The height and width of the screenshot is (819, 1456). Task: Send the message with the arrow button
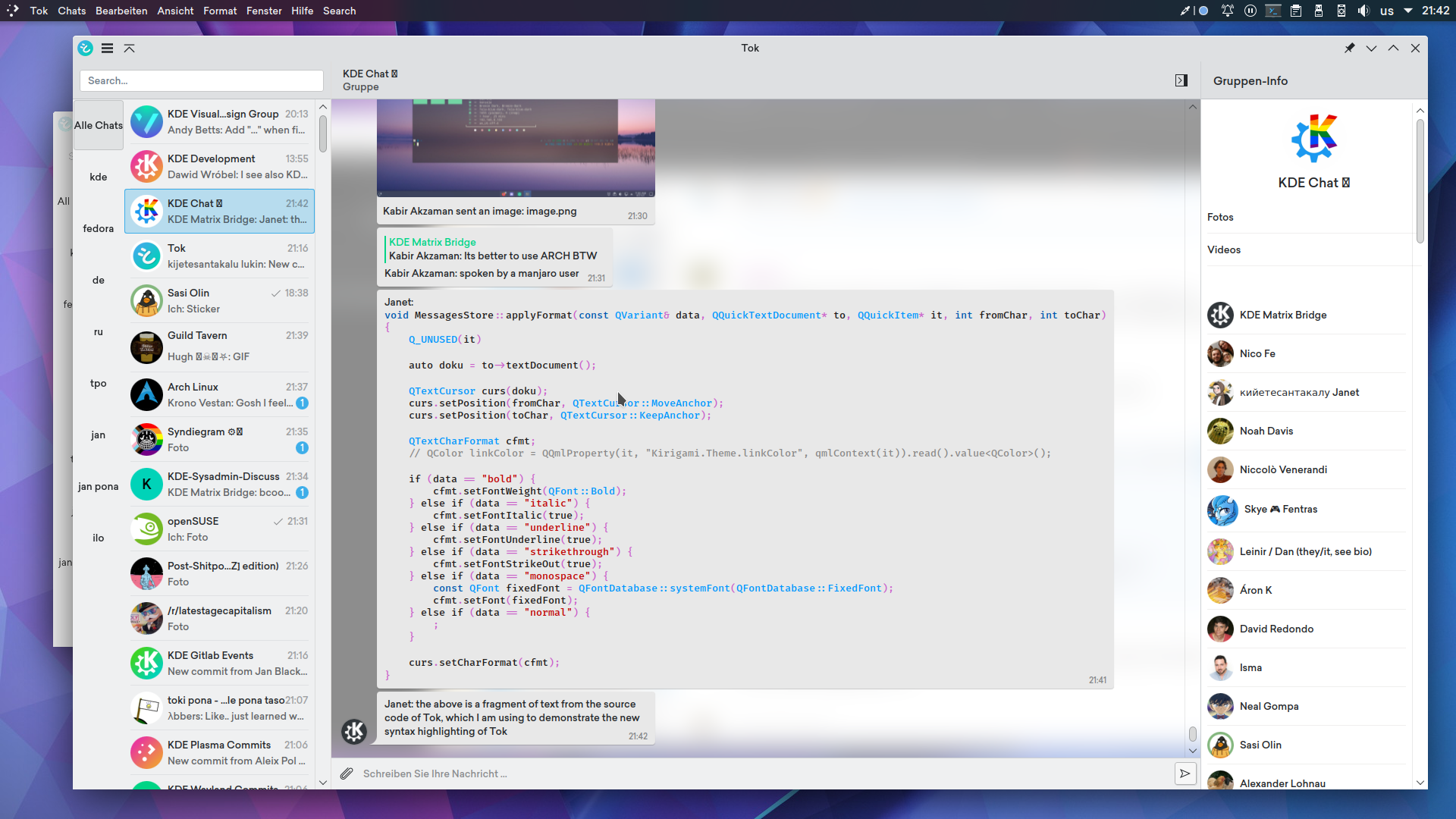click(1185, 773)
